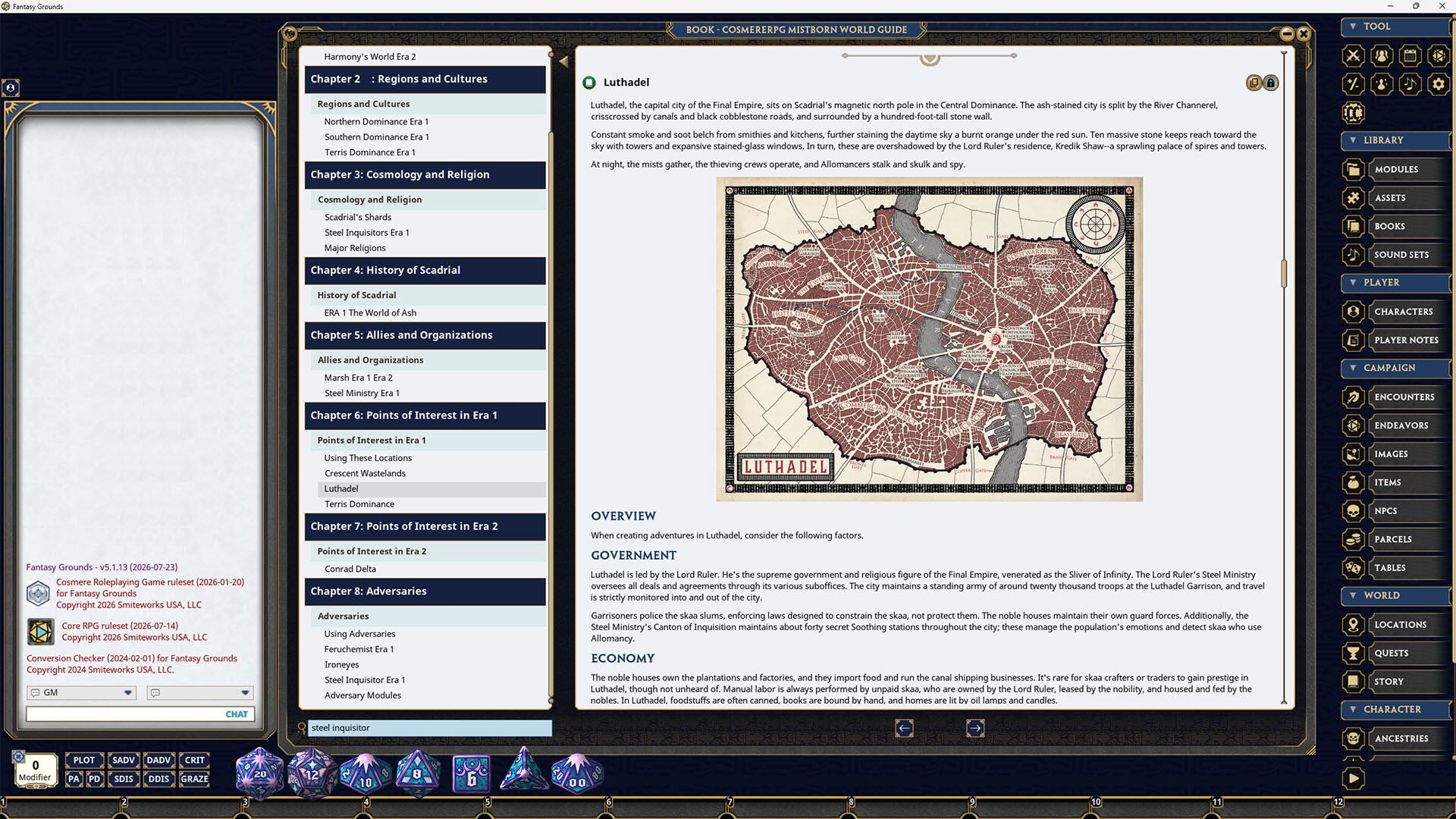Open the Options gear tool icon
The width and height of the screenshot is (1456, 819).
coord(1439,84)
